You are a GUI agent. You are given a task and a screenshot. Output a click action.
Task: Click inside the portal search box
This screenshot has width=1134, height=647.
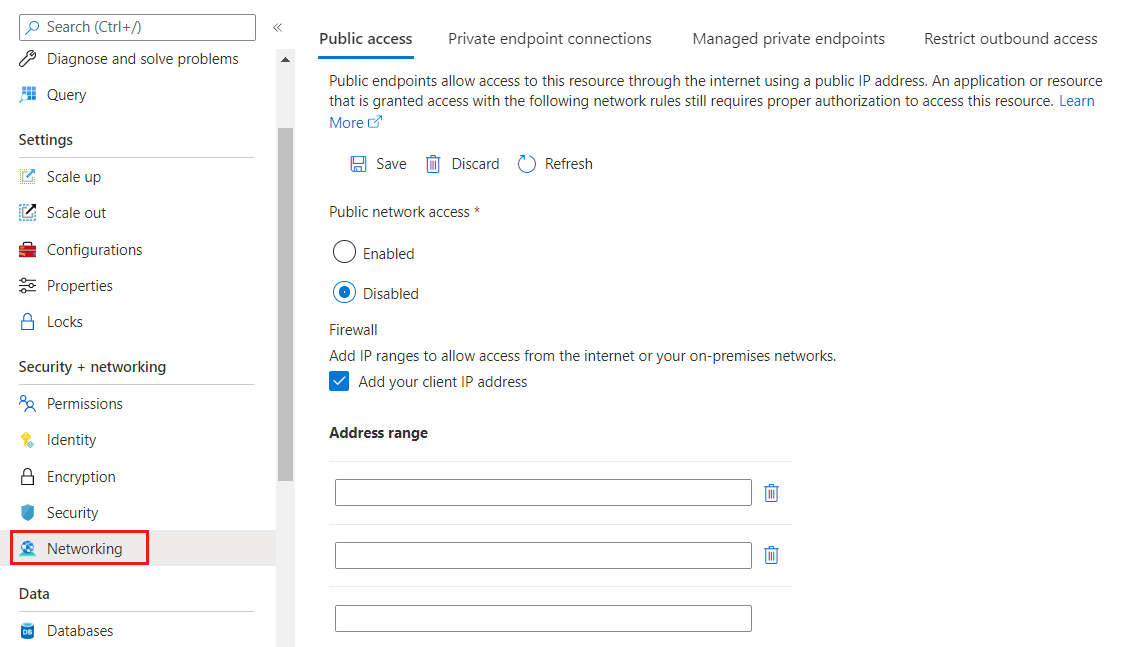(x=137, y=27)
